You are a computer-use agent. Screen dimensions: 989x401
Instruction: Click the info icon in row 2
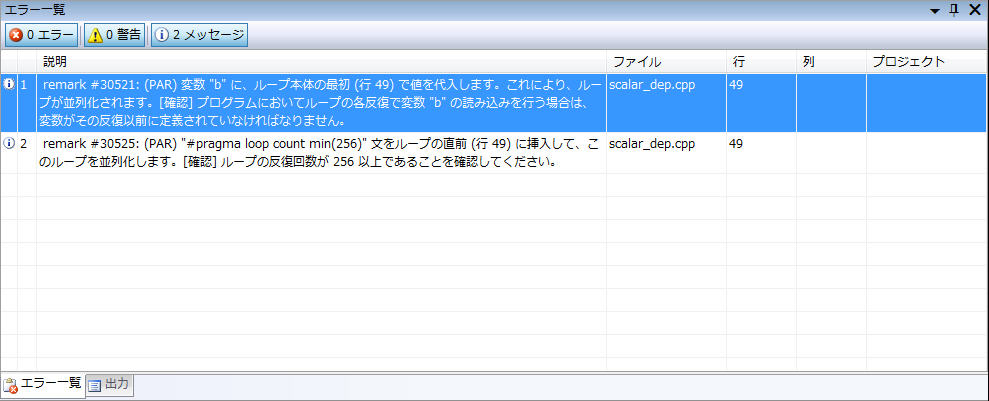pos(9,144)
